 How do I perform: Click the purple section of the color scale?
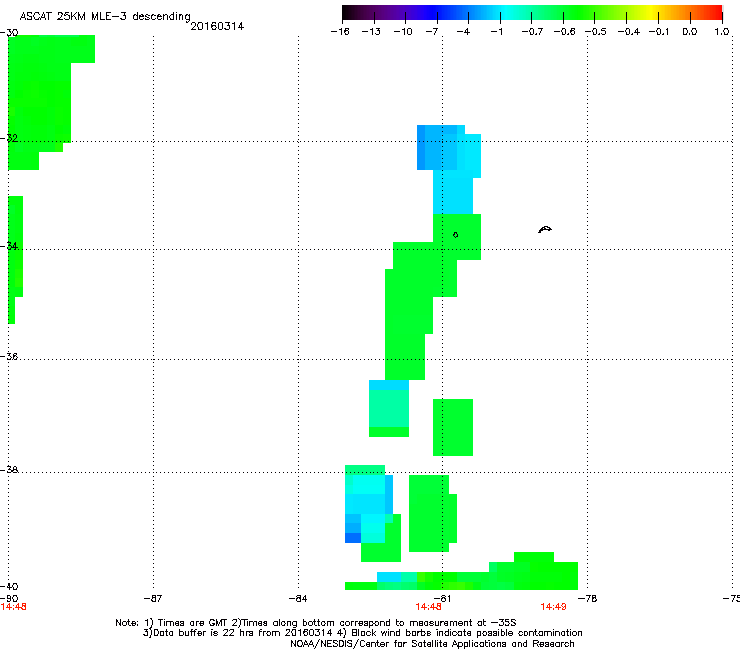coord(396,13)
